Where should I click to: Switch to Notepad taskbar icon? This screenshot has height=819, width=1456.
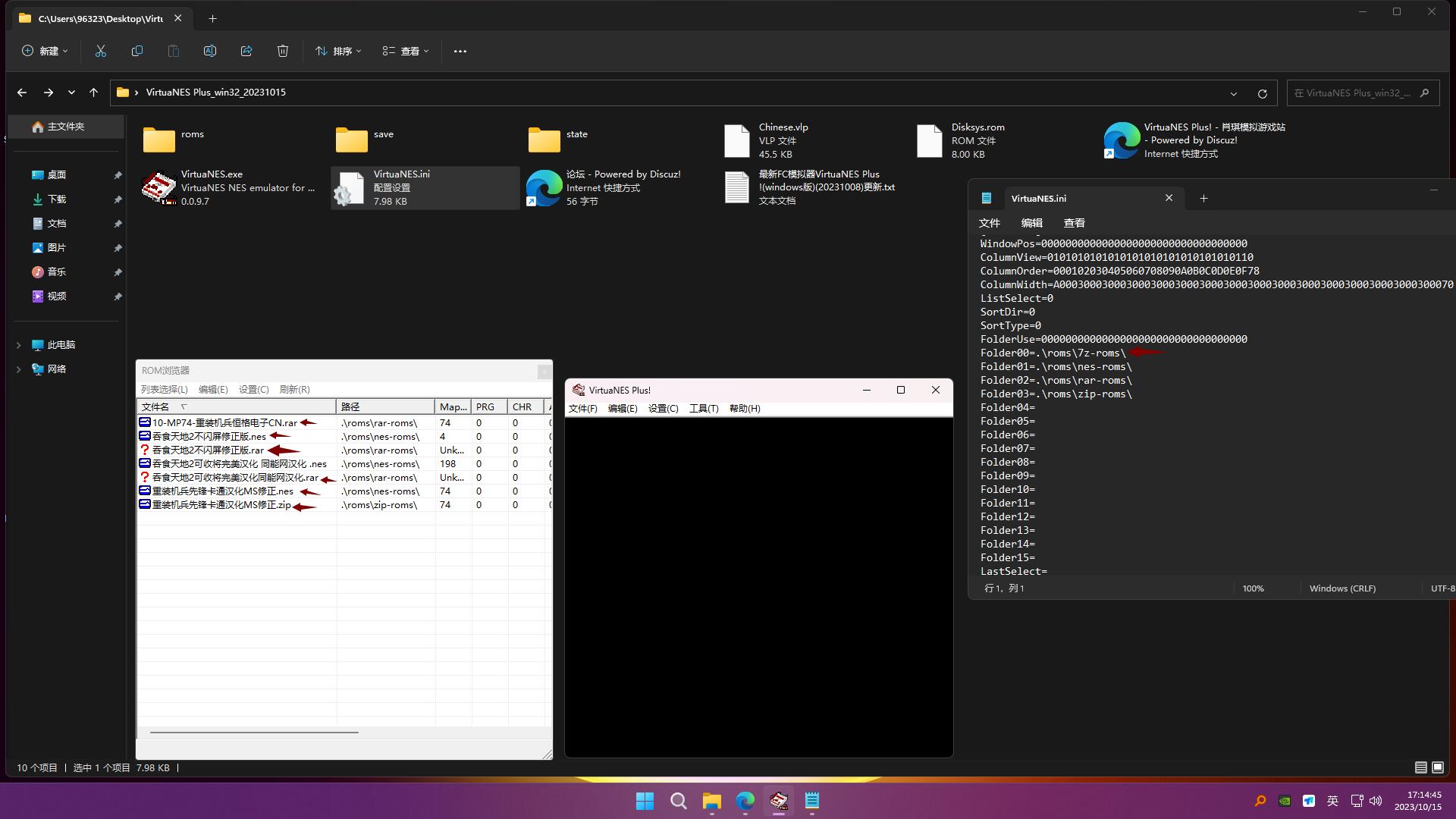(x=811, y=801)
